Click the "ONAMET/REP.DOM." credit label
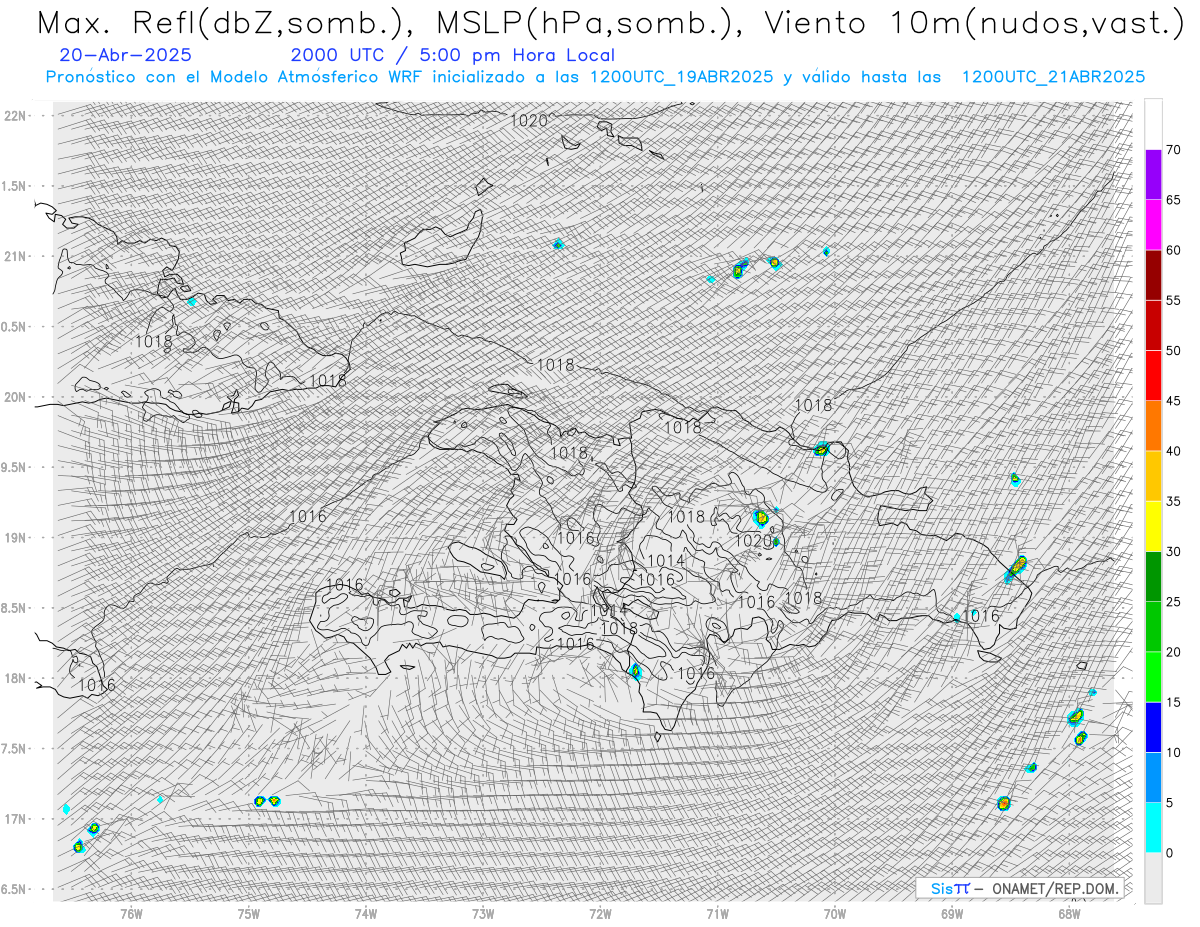Viewport: 1200px width, 927px height. (x=1056, y=888)
